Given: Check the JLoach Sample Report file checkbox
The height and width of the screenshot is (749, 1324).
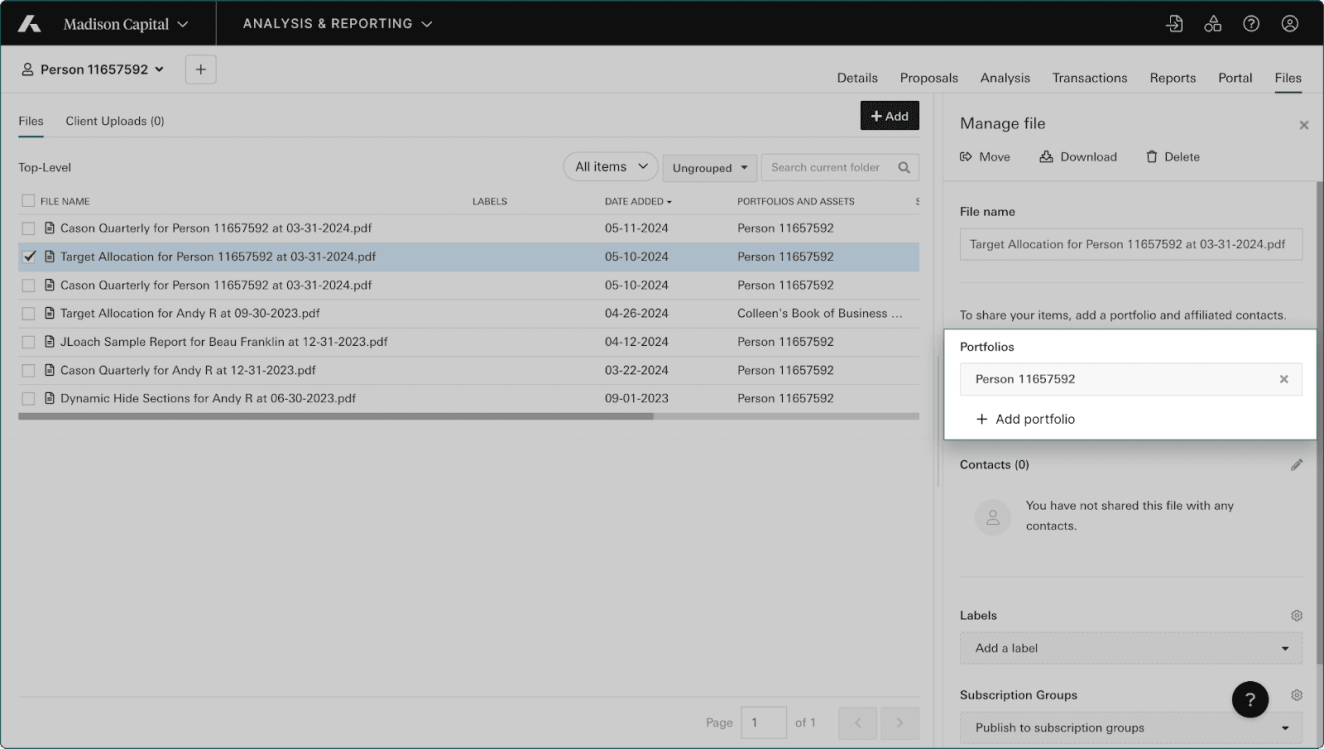Looking at the screenshot, I should coord(29,342).
